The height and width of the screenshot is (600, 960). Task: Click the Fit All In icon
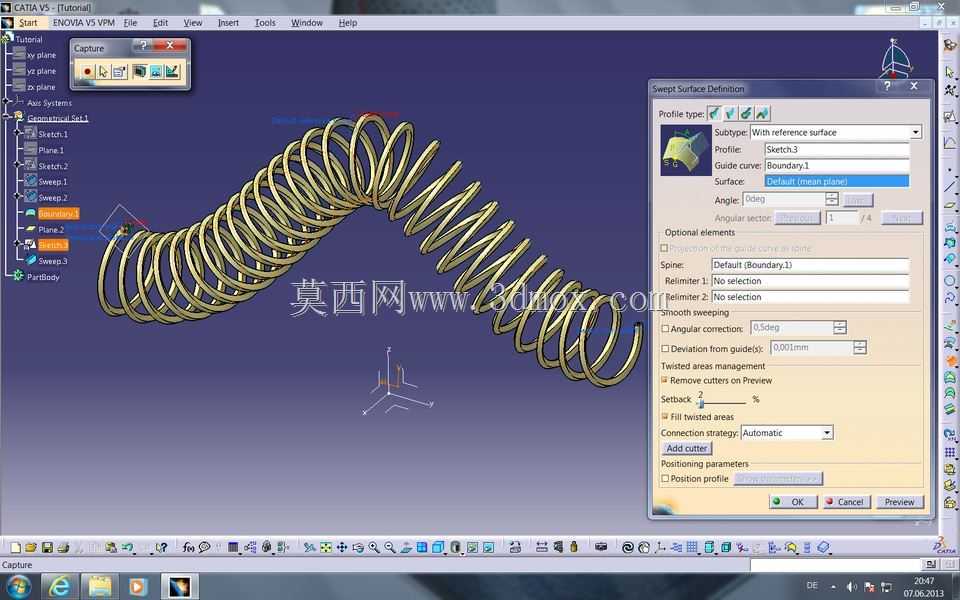point(326,547)
